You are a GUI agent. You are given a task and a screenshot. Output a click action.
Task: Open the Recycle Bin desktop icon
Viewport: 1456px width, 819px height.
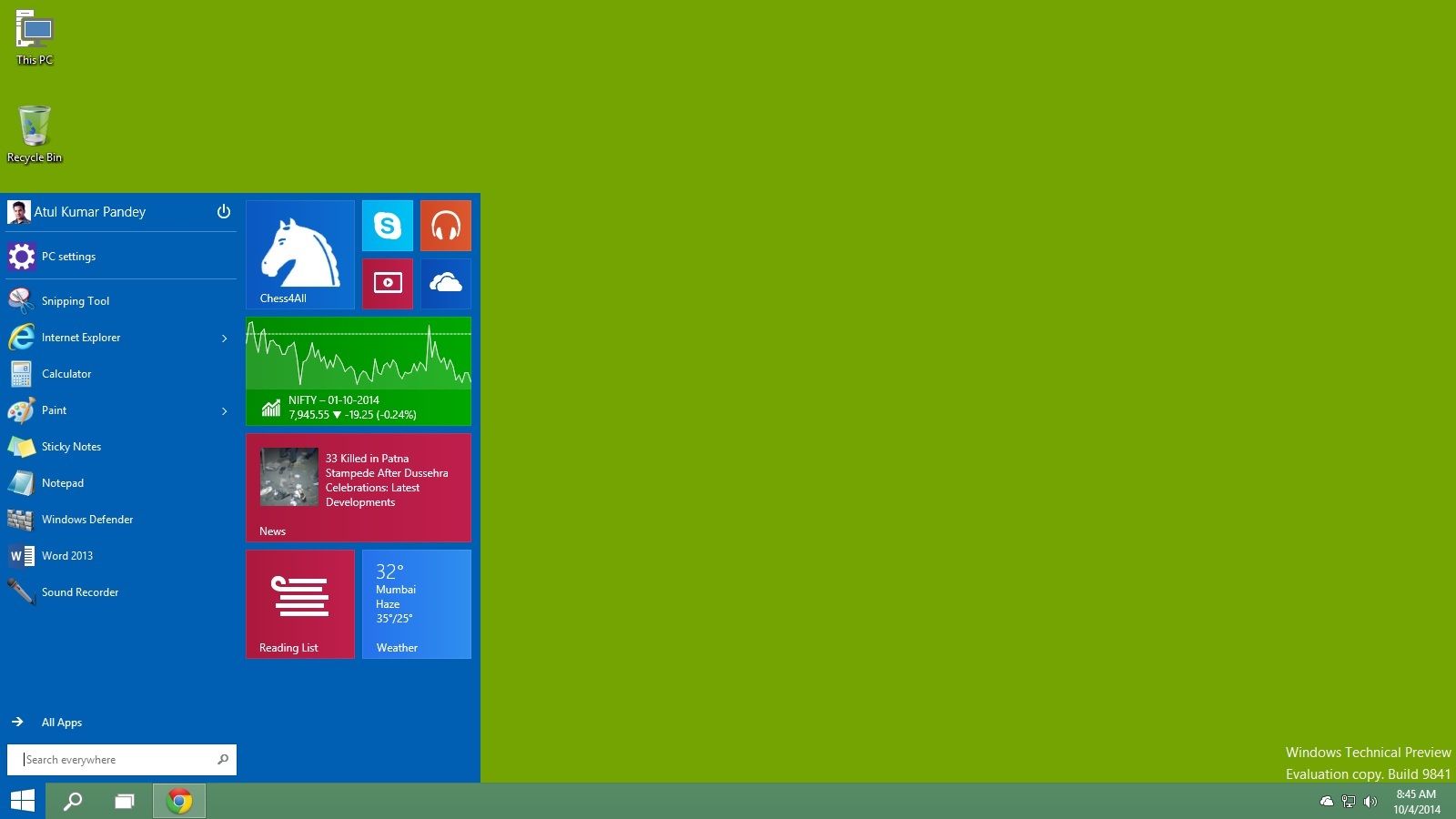coord(35,135)
